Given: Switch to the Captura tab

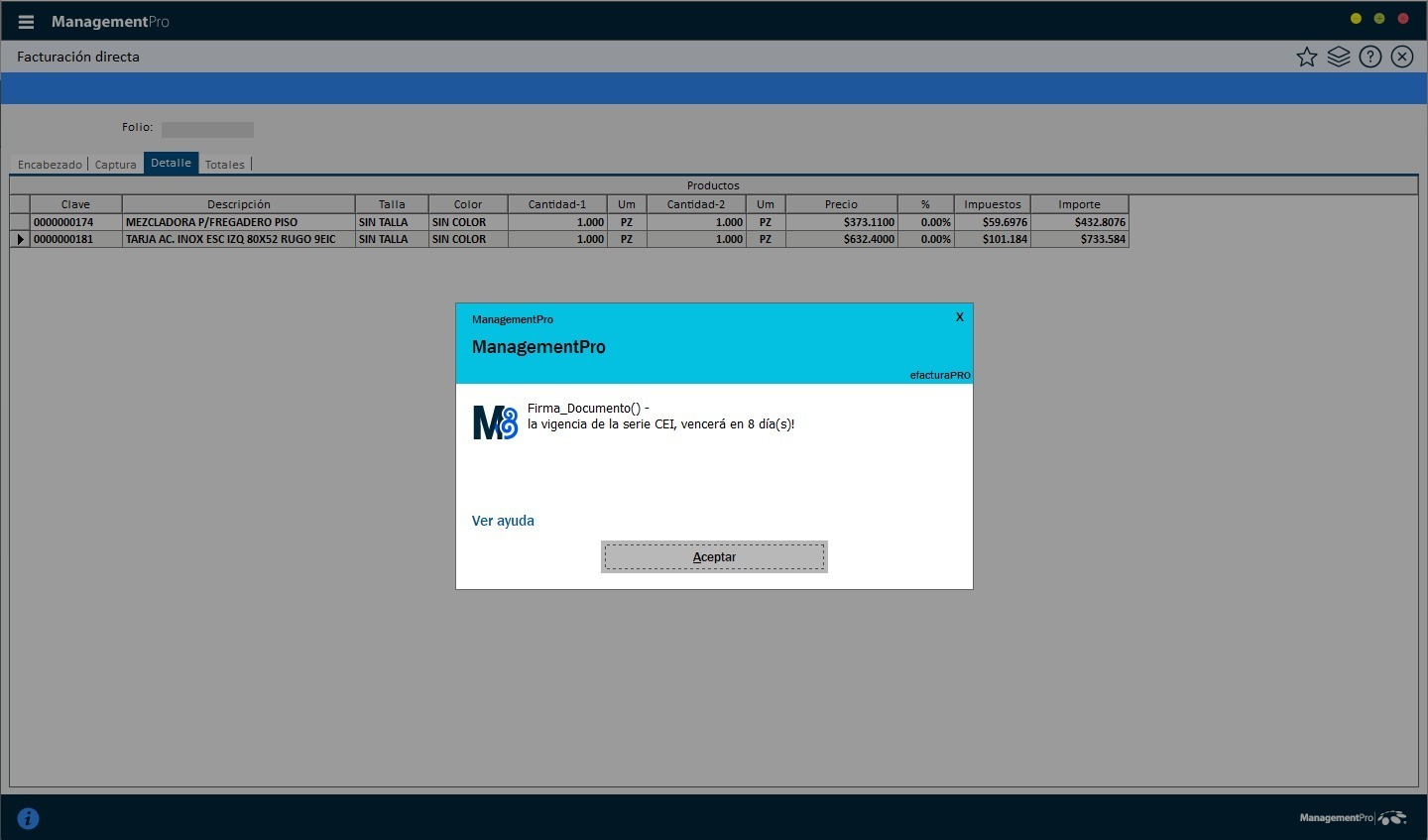Looking at the screenshot, I should (116, 165).
